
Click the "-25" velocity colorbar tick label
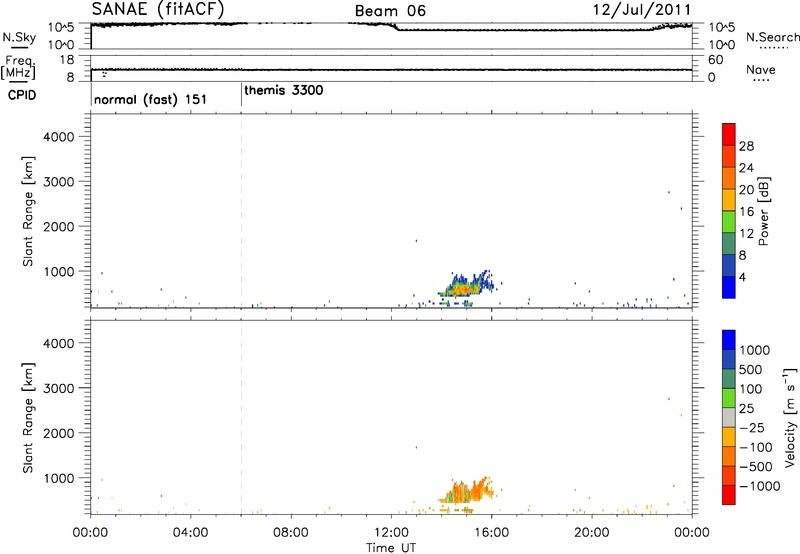tap(752, 428)
